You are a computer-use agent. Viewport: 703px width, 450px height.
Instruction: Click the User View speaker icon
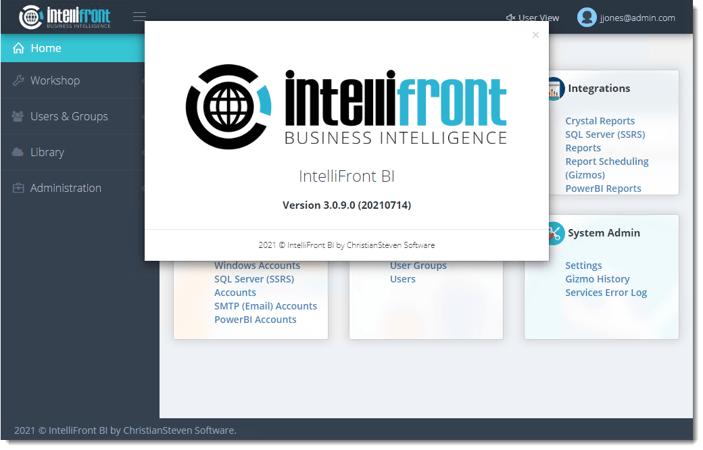coord(510,18)
